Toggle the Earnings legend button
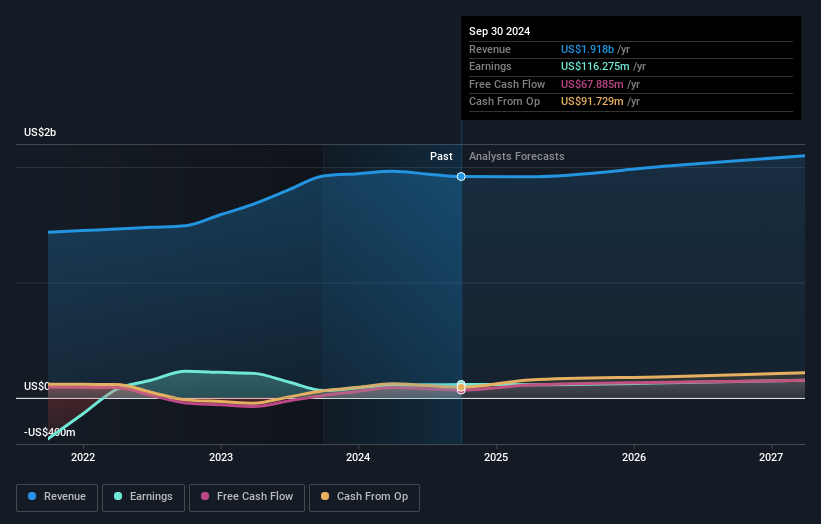This screenshot has width=821, height=524. tap(143, 497)
